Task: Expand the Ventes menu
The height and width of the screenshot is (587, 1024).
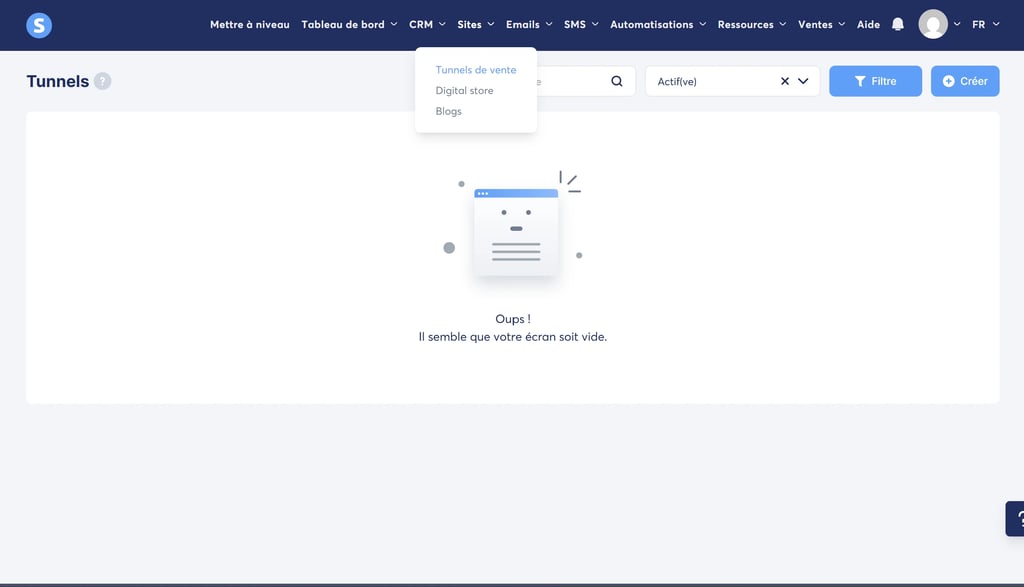Action: [821, 24]
